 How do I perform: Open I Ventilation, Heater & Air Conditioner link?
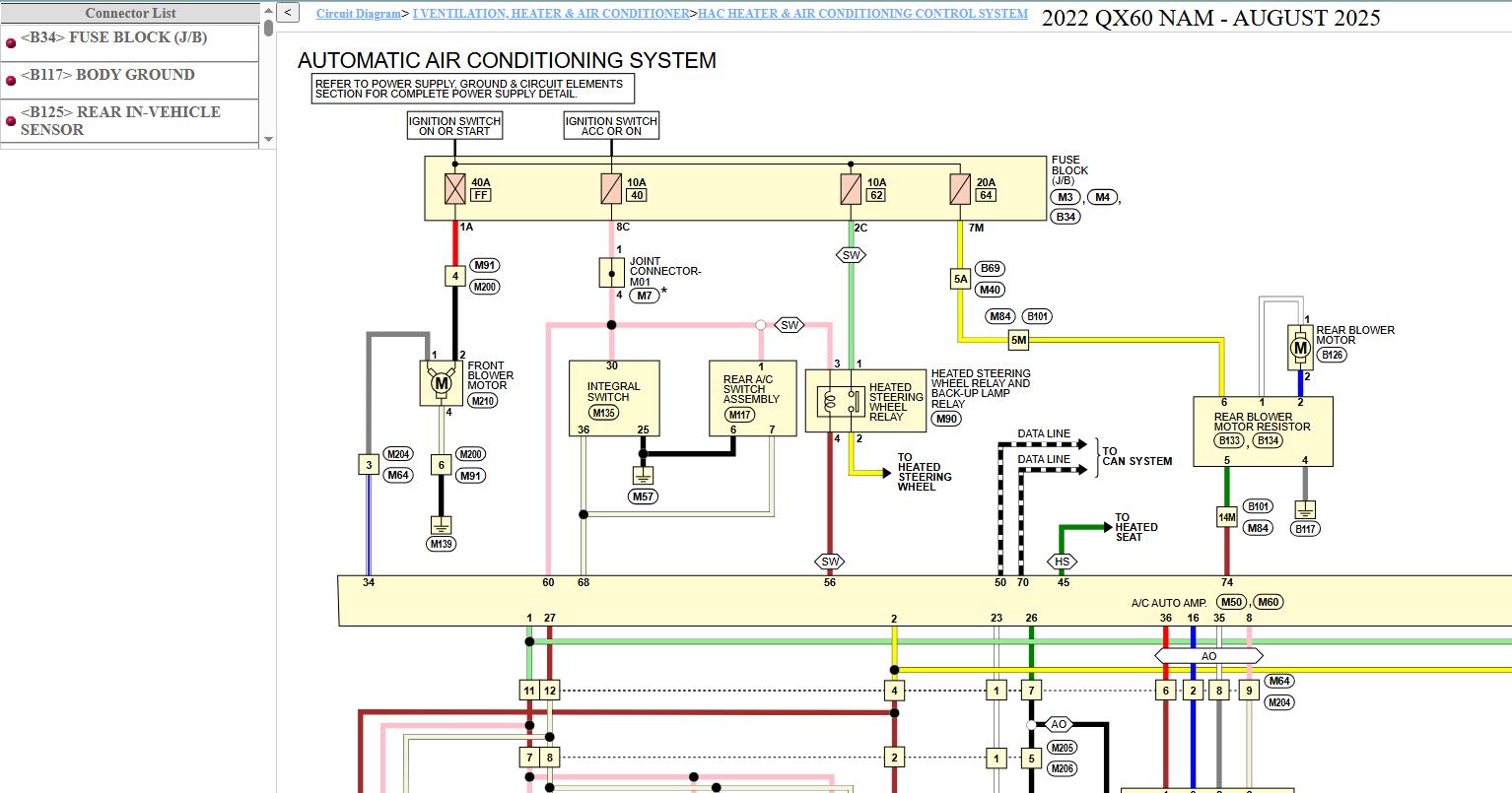[x=552, y=14]
